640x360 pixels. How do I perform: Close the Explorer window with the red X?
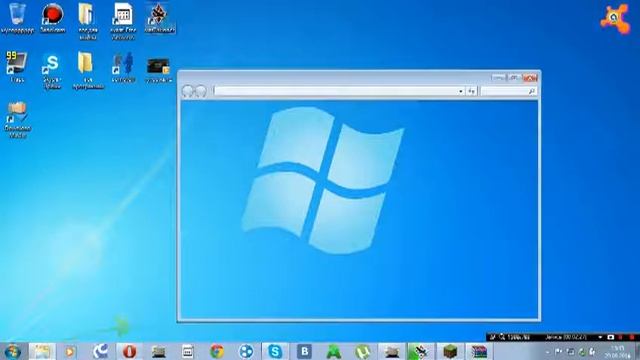point(530,77)
